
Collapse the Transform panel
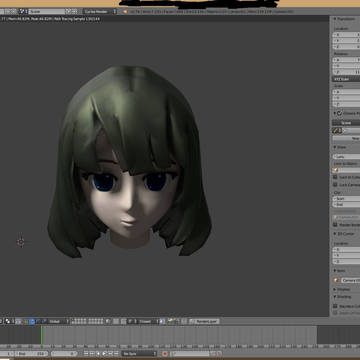point(335,19)
